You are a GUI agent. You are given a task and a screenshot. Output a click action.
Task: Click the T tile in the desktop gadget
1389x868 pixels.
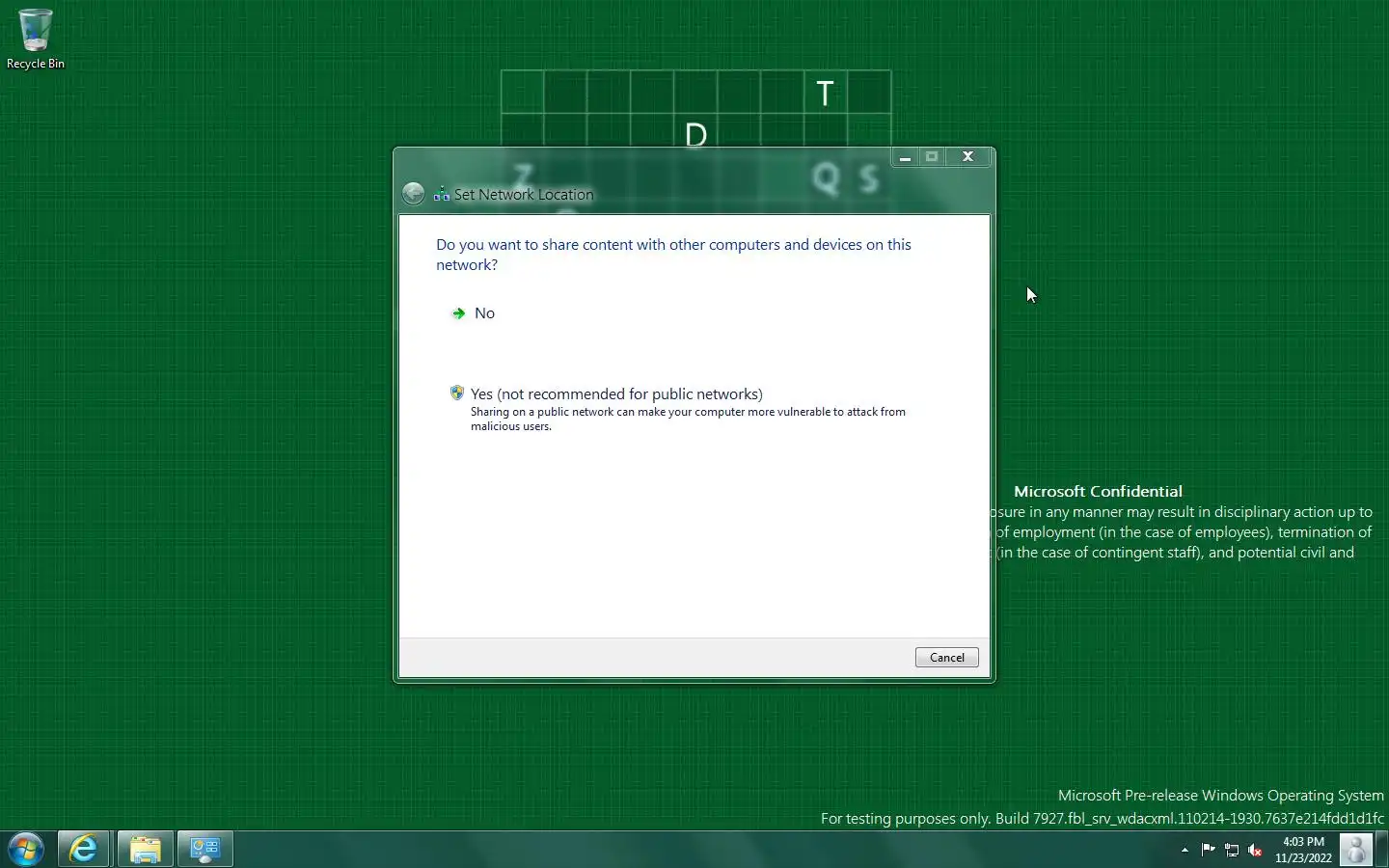[826, 93]
